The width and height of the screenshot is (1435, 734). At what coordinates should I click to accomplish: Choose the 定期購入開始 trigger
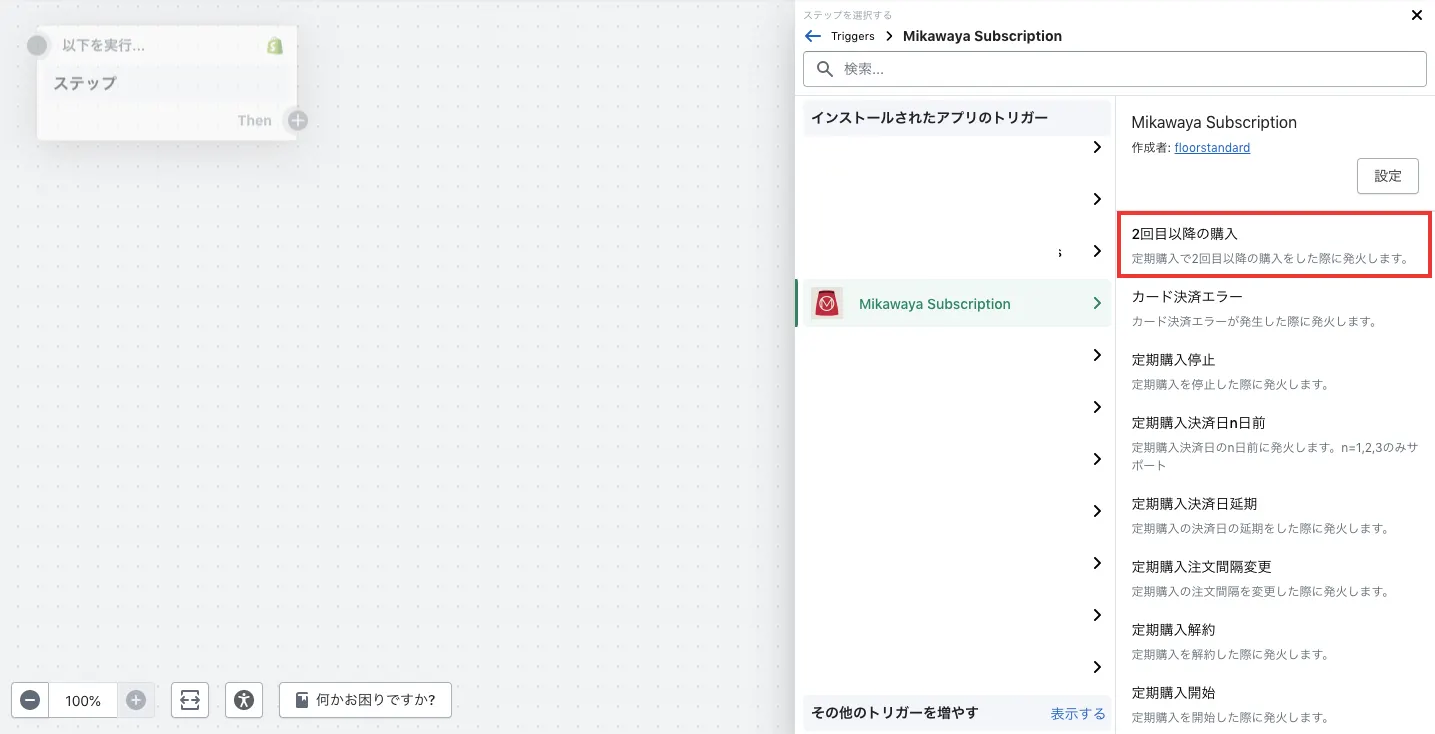coord(1274,703)
